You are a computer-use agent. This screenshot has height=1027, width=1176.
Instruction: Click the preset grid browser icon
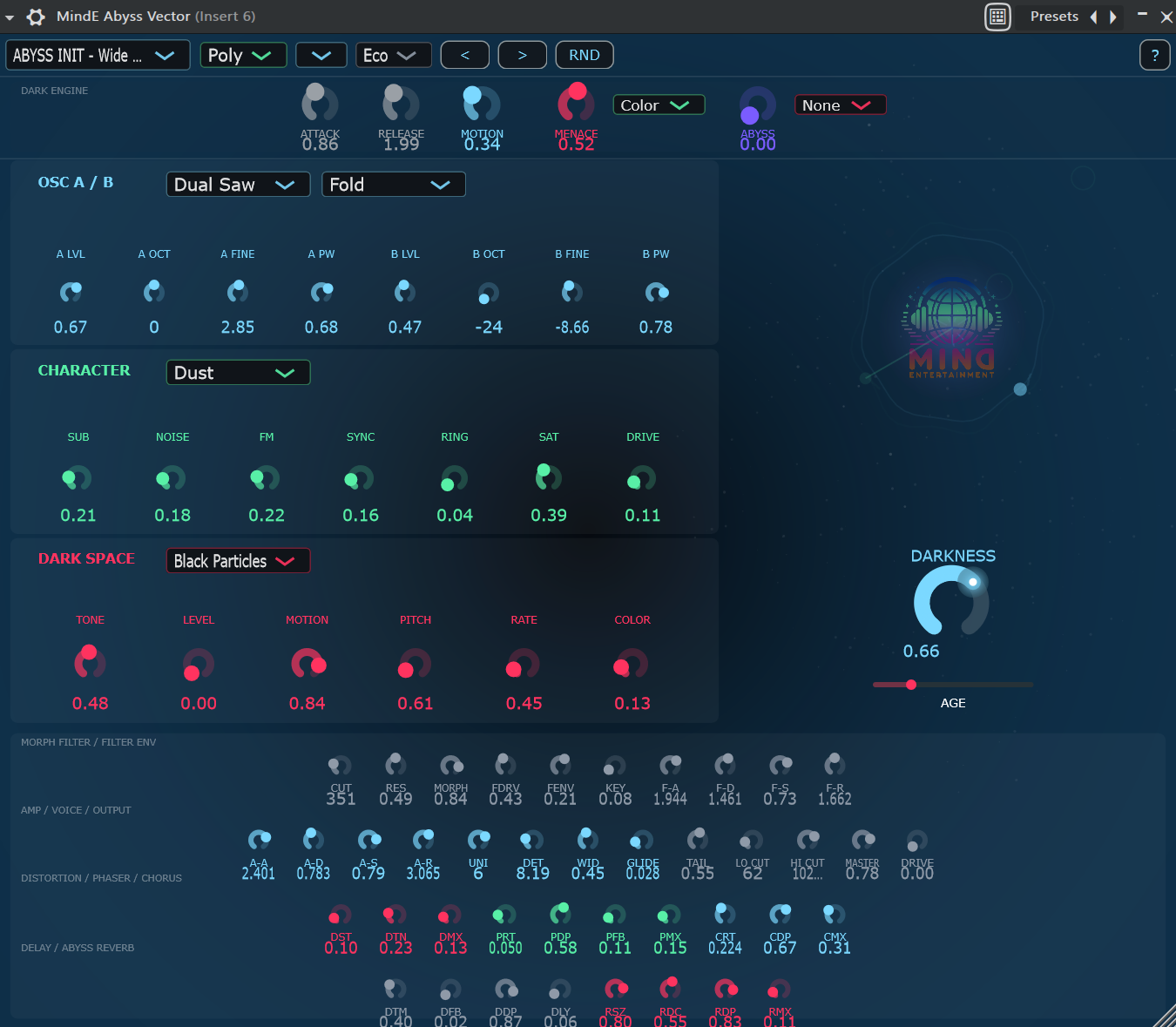click(x=997, y=17)
